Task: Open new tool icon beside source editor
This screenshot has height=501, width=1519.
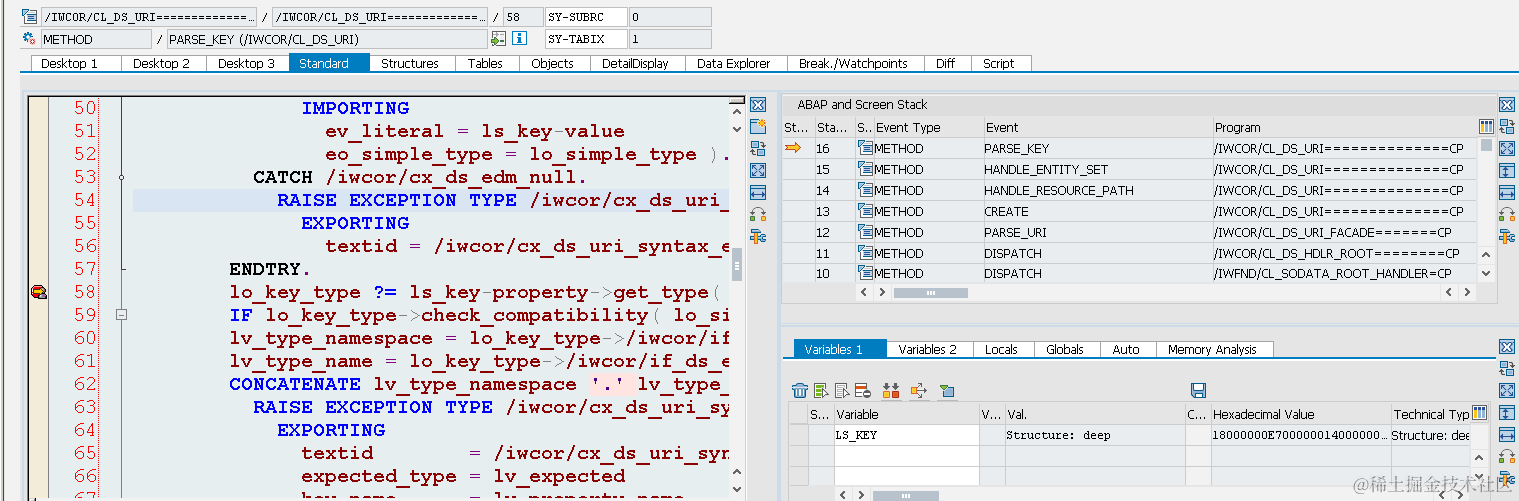Action: click(x=758, y=126)
